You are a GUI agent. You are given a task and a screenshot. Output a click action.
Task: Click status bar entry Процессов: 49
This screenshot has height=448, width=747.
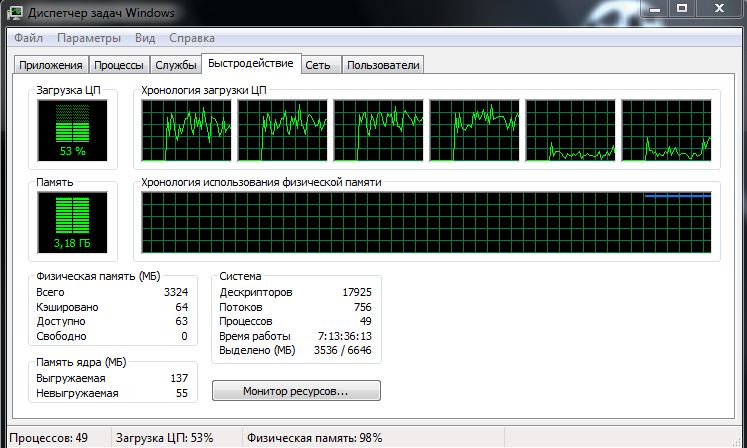(49, 438)
